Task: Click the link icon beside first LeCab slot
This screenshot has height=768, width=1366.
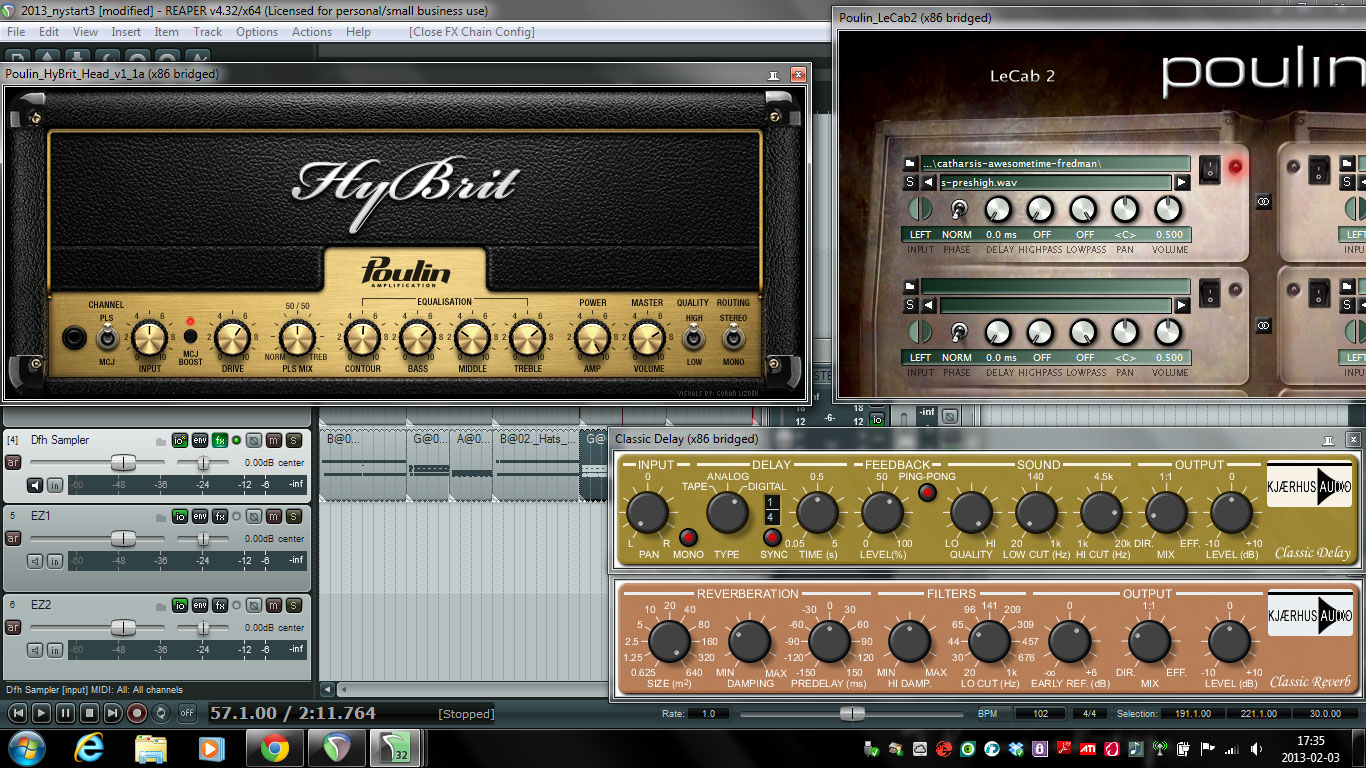Action: click(x=1263, y=201)
